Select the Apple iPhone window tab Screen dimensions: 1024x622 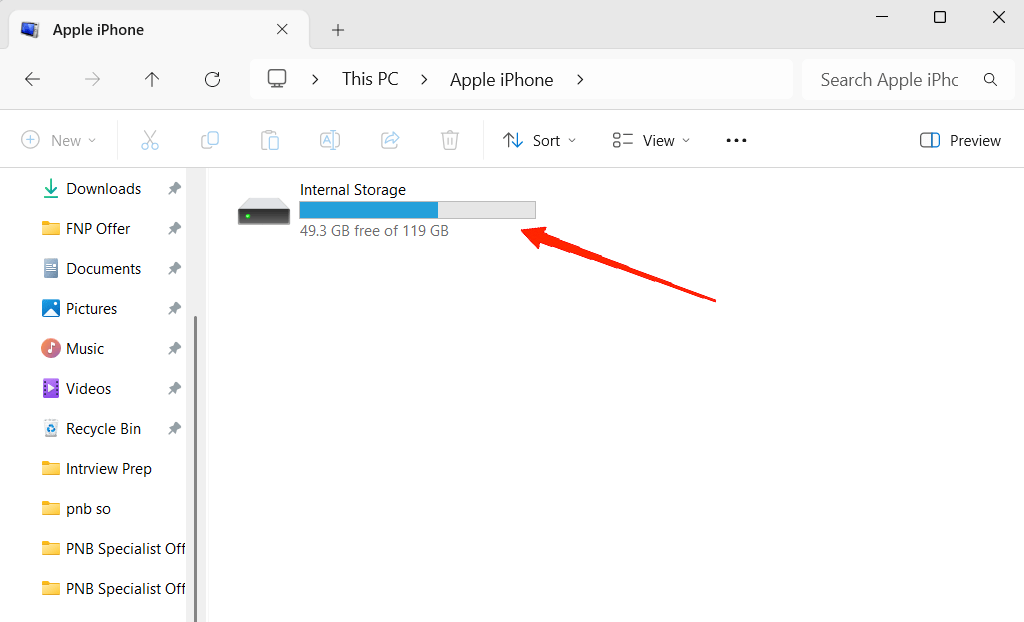click(158, 29)
